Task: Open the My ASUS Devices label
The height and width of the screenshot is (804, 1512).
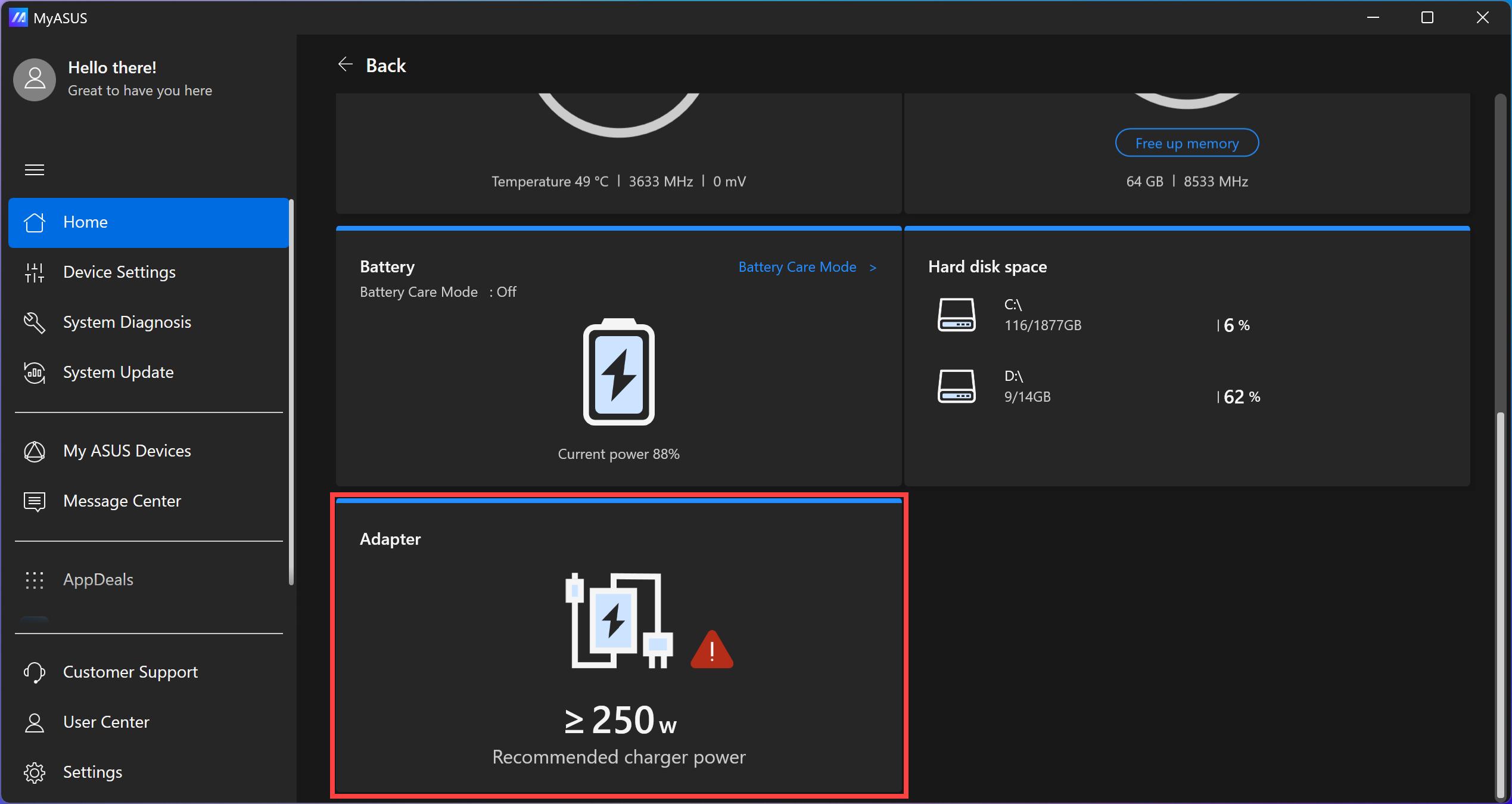Action: [127, 451]
